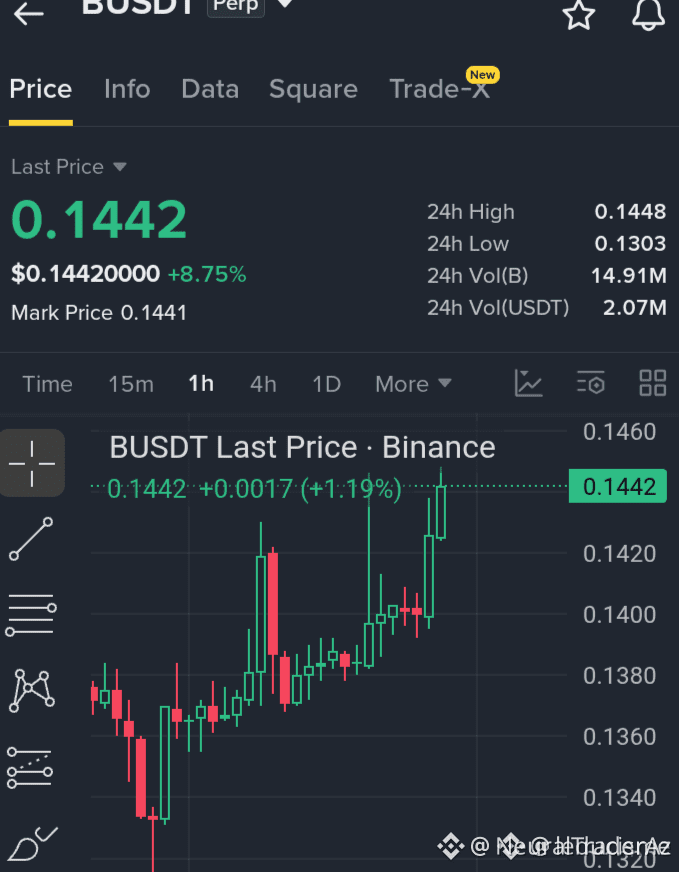Open the chart layout grid icon

point(653,383)
